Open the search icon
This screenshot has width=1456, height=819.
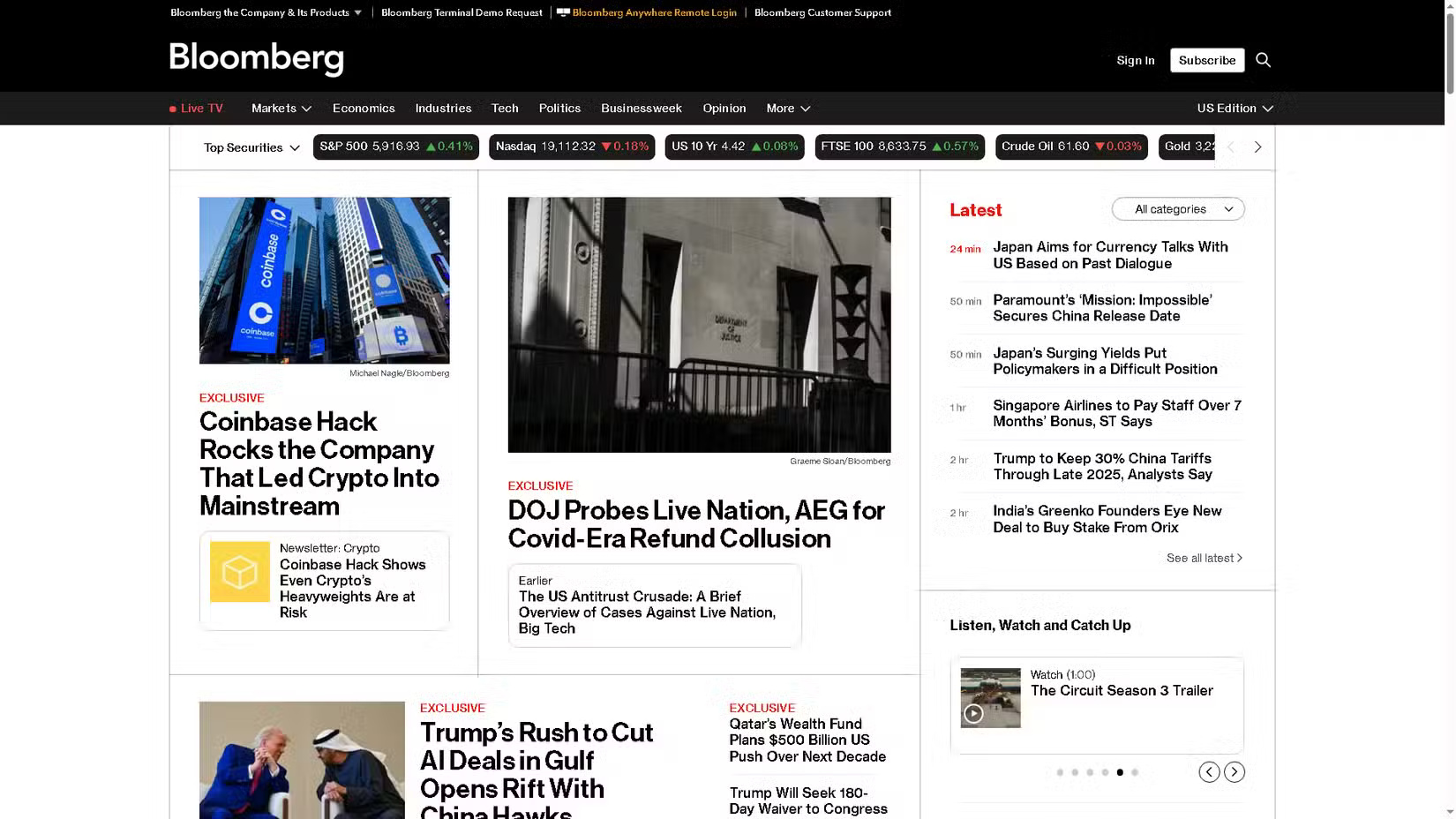coord(1263,60)
